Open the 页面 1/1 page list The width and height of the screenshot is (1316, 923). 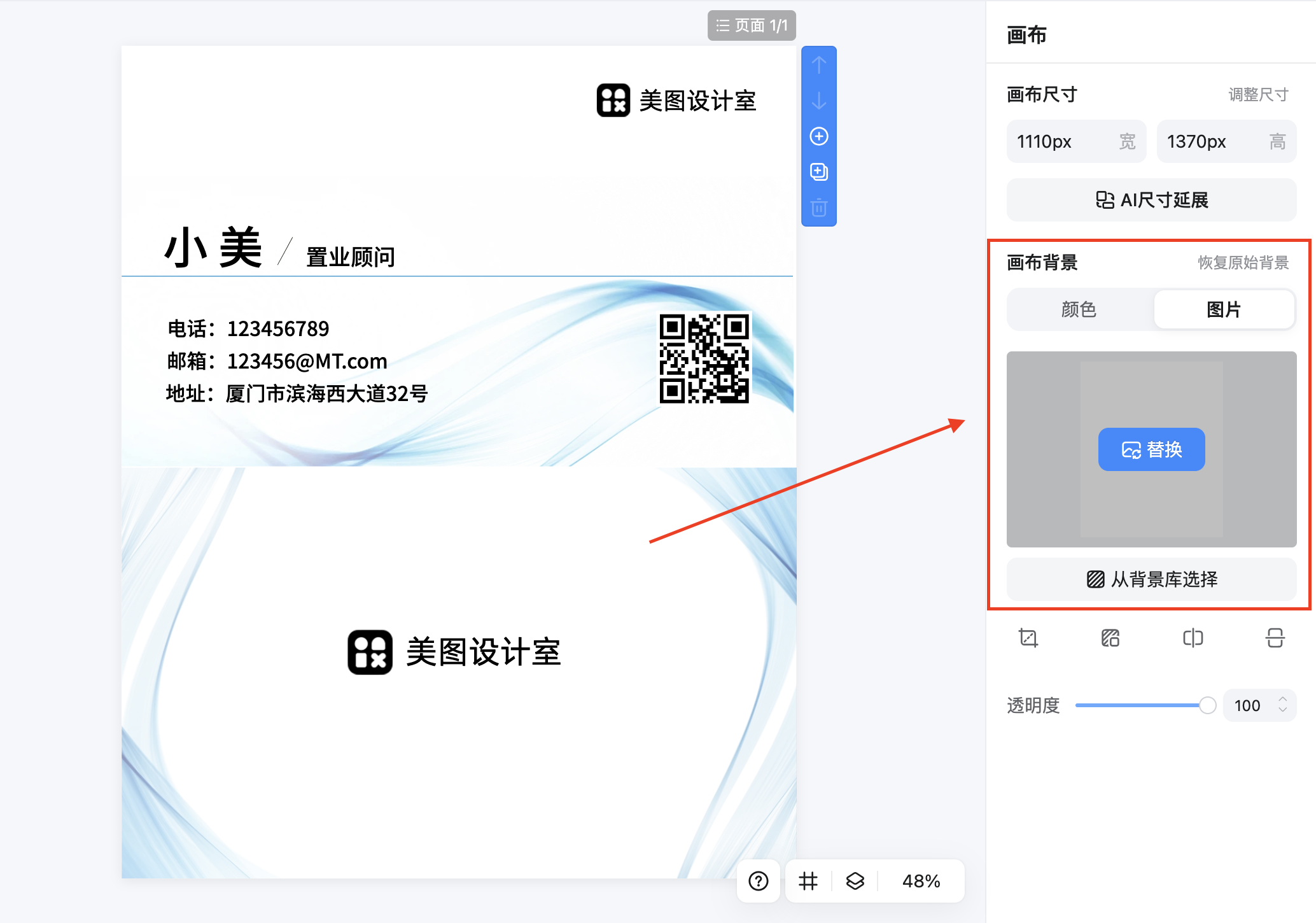coord(752,25)
